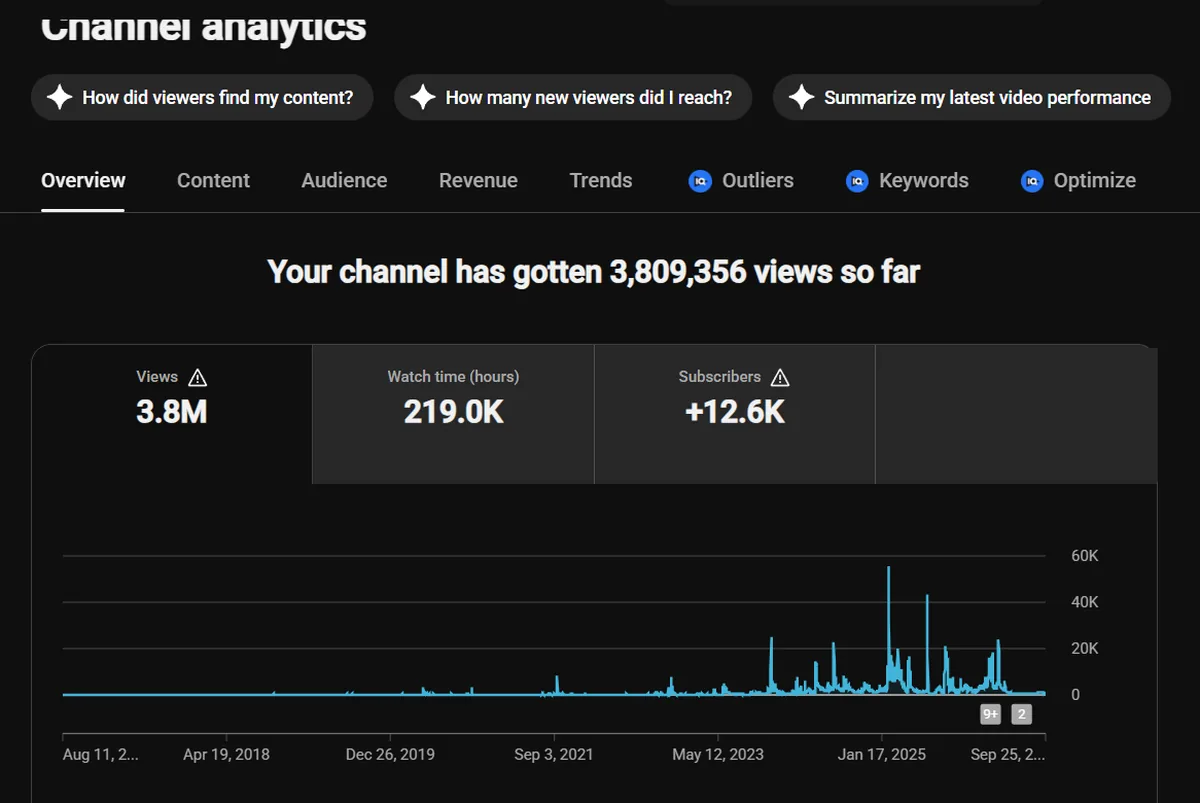Click the 60K axis label
Screen dimensions: 1200x803
[1084, 556]
